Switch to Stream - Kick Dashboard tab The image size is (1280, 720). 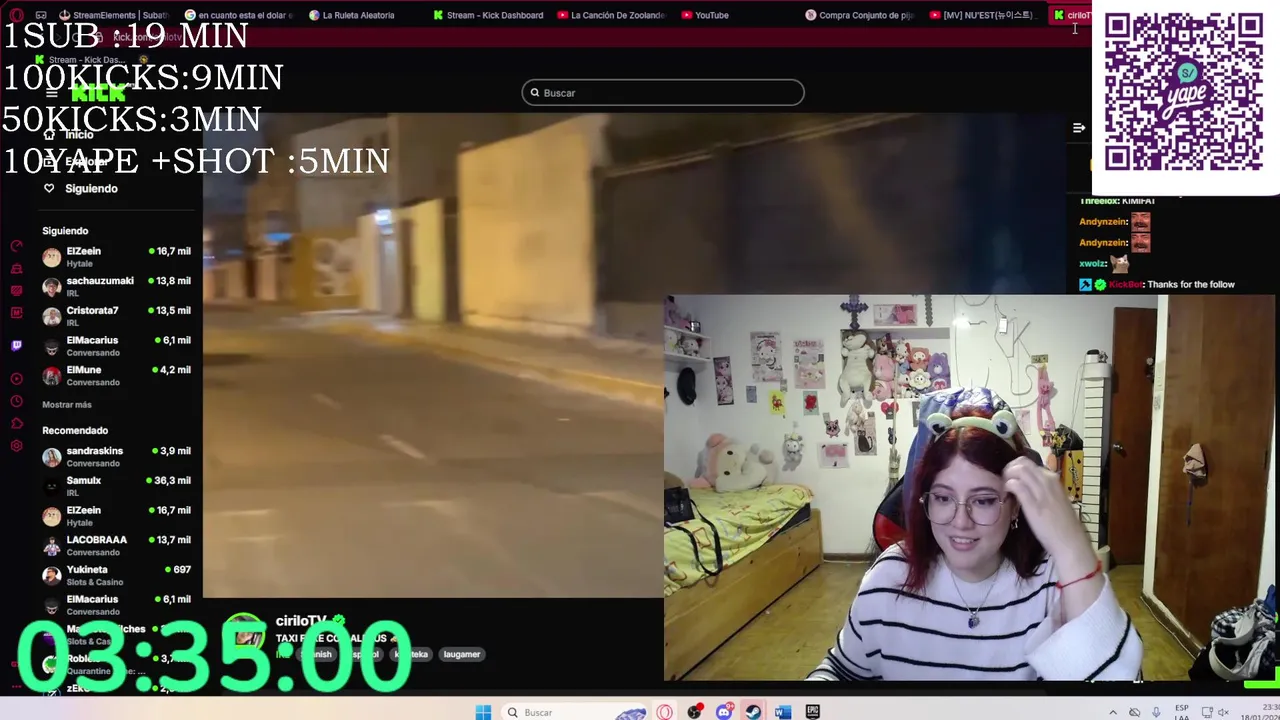coord(490,15)
